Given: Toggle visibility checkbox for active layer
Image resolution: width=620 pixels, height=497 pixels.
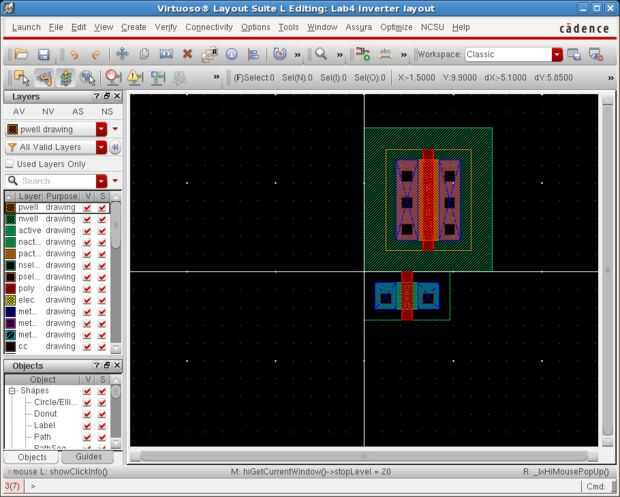Looking at the screenshot, I should pyautogui.click(x=87, y=231).
